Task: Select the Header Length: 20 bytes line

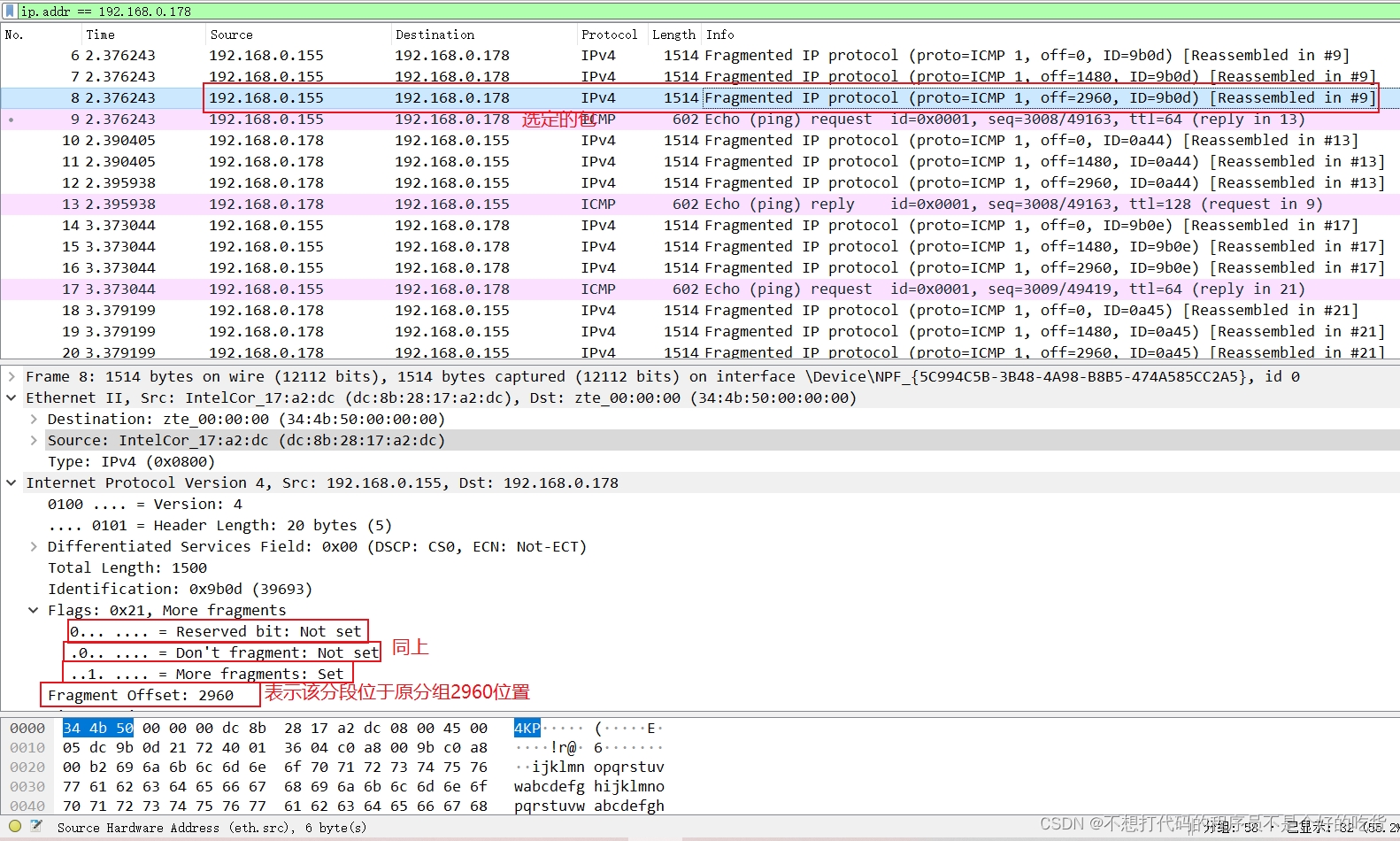Action: [x=219, y=525]
